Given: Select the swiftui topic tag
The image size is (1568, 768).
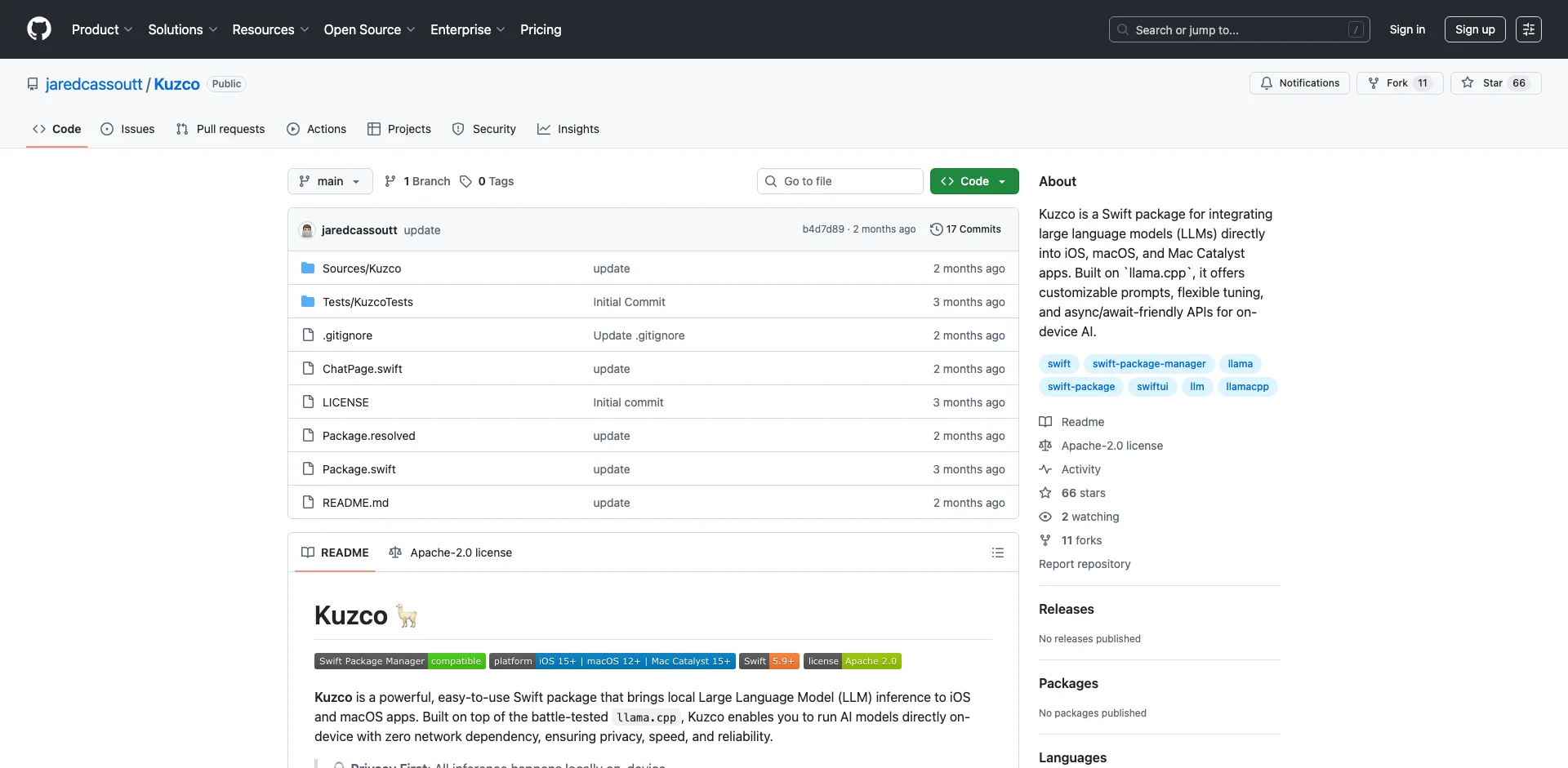Looking at the screenshot, I should point(1151,387).
